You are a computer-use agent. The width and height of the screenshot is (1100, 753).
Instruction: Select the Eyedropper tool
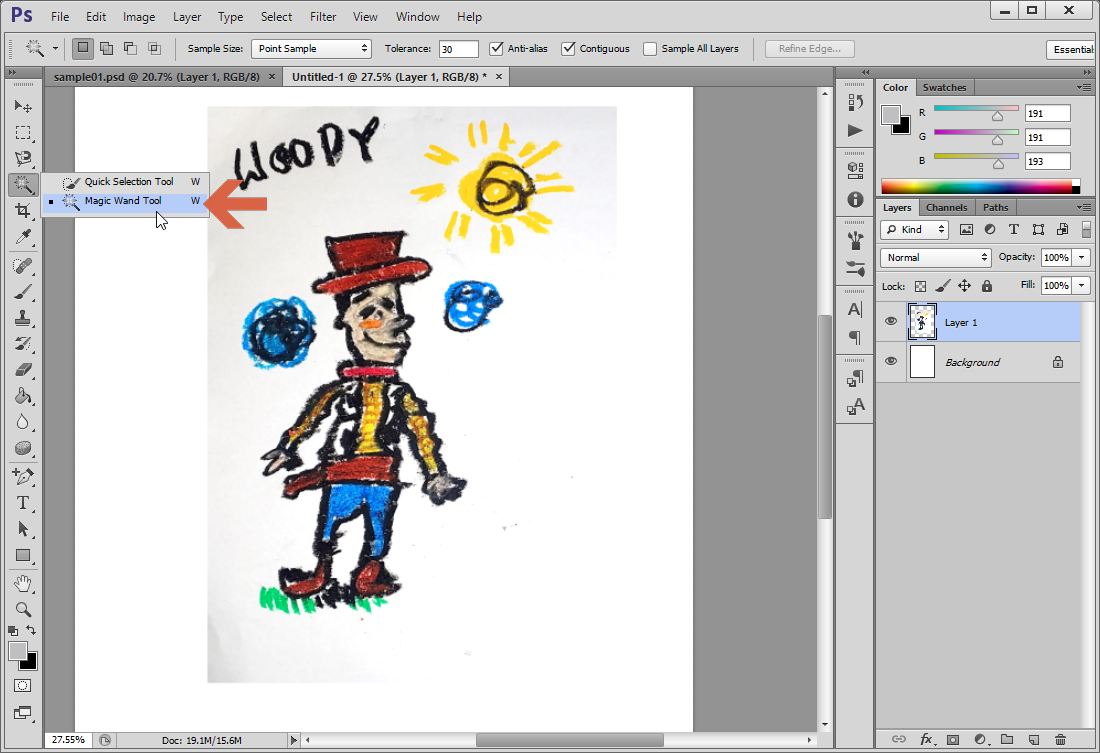click(x=23, y=237)
